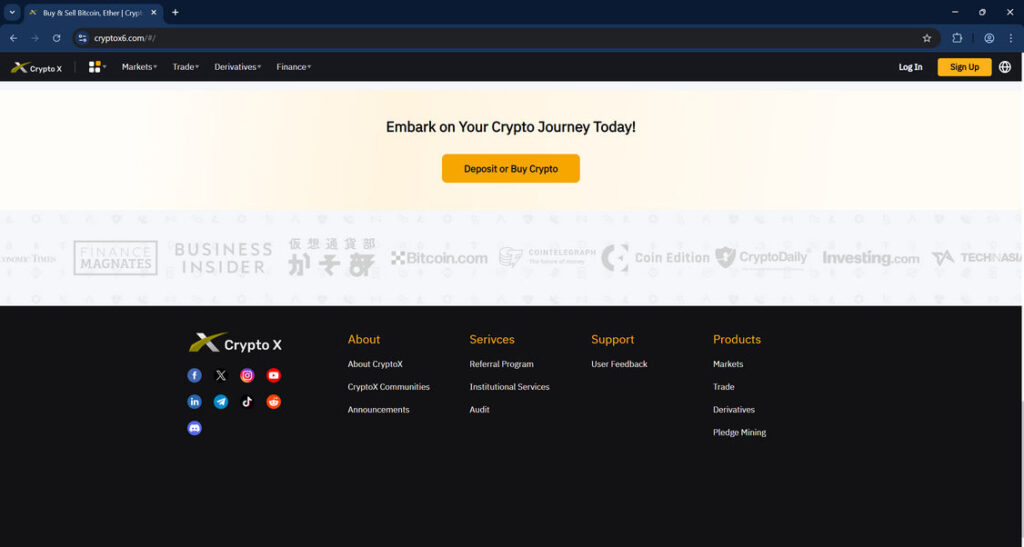Click the Sign Up button
Image resolution: width=1024 pixels, height=547 pixels.
tap(964, 67)
